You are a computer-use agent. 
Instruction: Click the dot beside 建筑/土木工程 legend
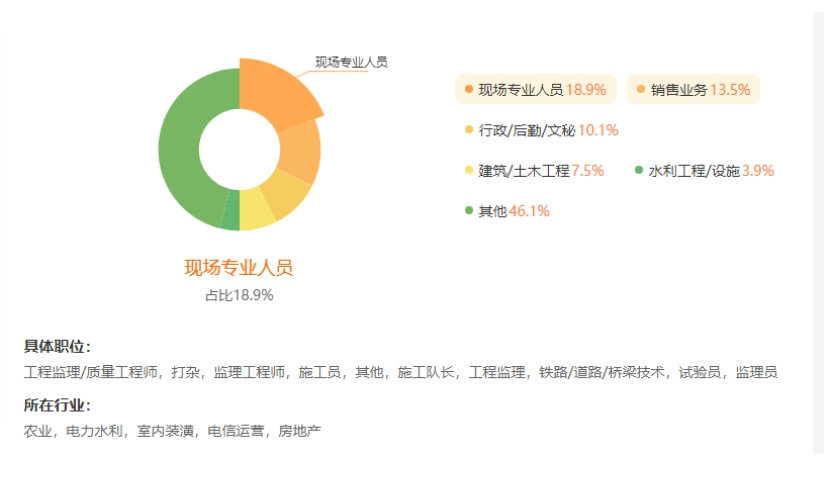[x=469, y=170]
